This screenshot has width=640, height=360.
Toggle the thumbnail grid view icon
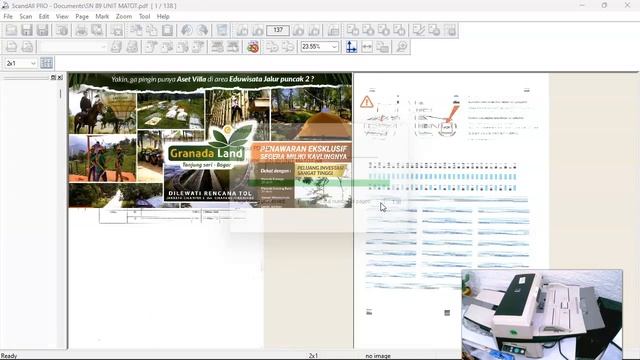pyautogui.click(x=47, y=63)
